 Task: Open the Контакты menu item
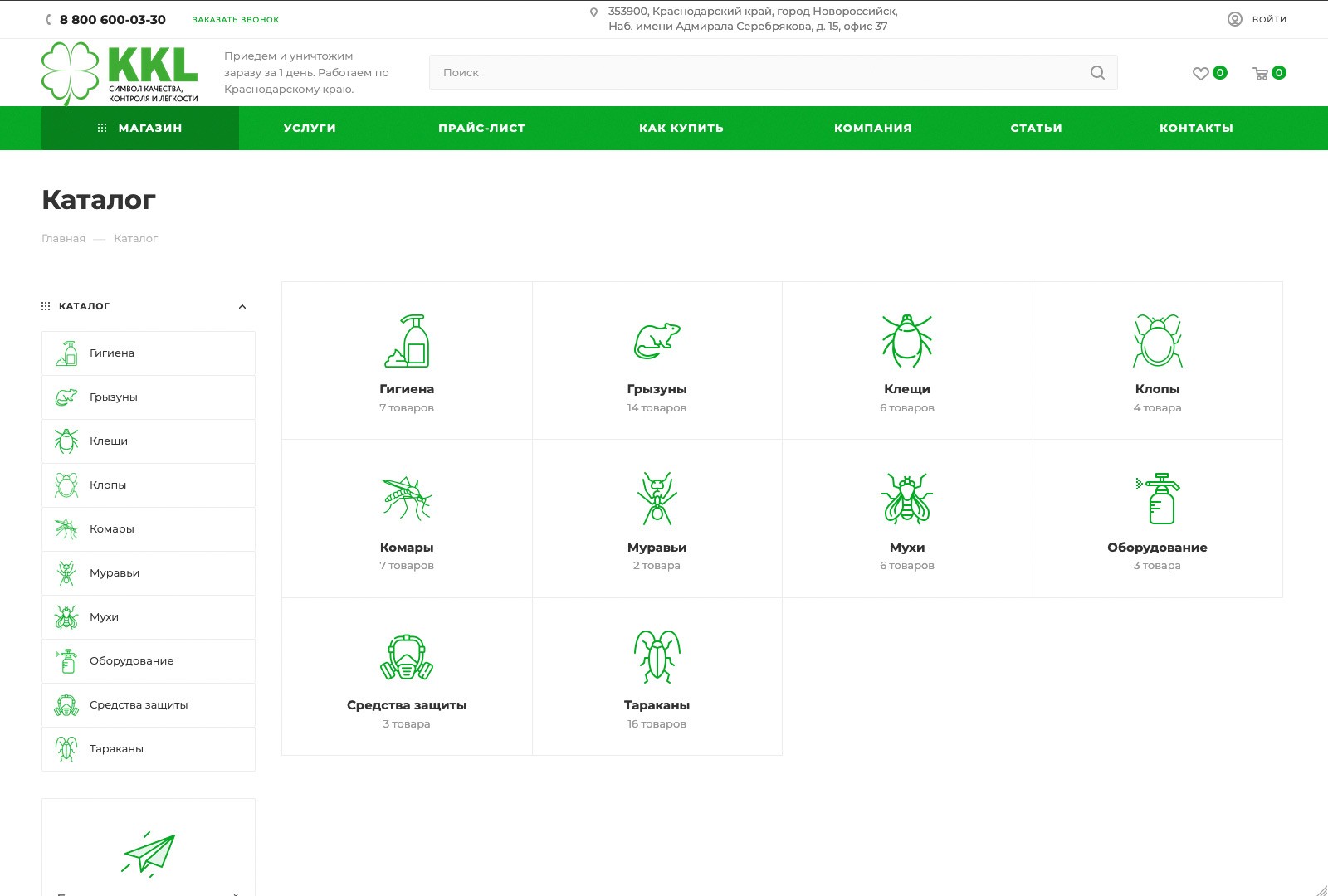pyautogui.click(x=1195, y=129)
